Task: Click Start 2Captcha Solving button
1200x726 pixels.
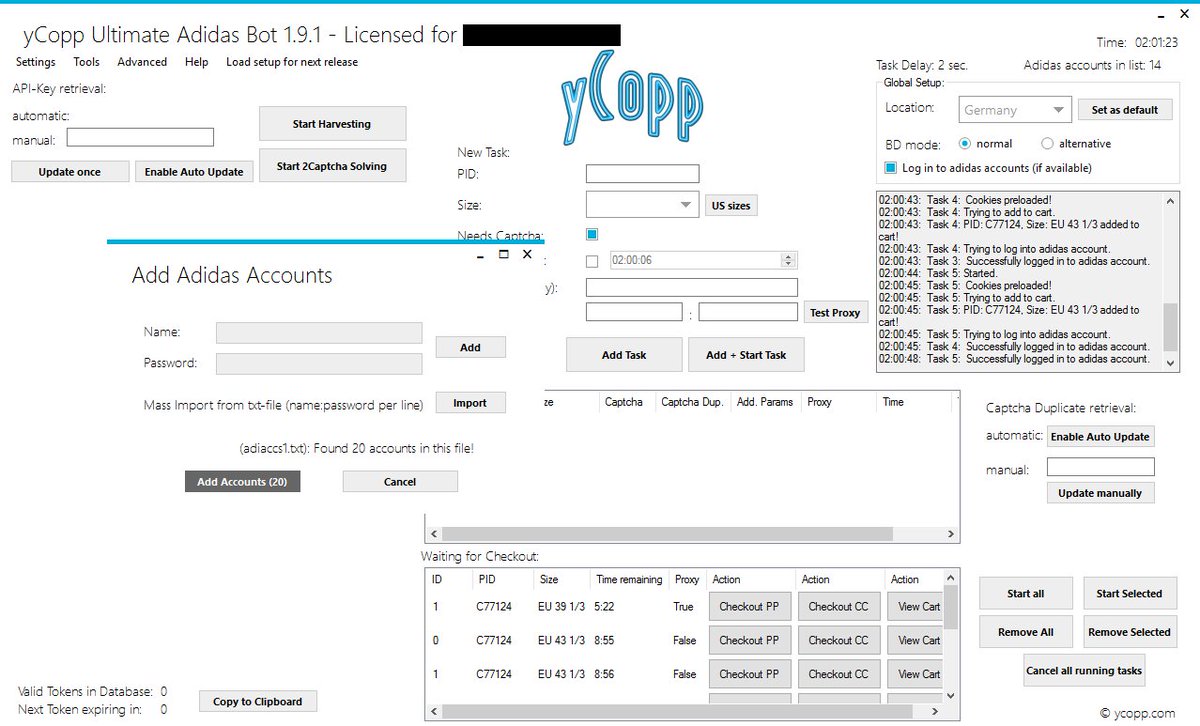Action: tap(332, 166)
